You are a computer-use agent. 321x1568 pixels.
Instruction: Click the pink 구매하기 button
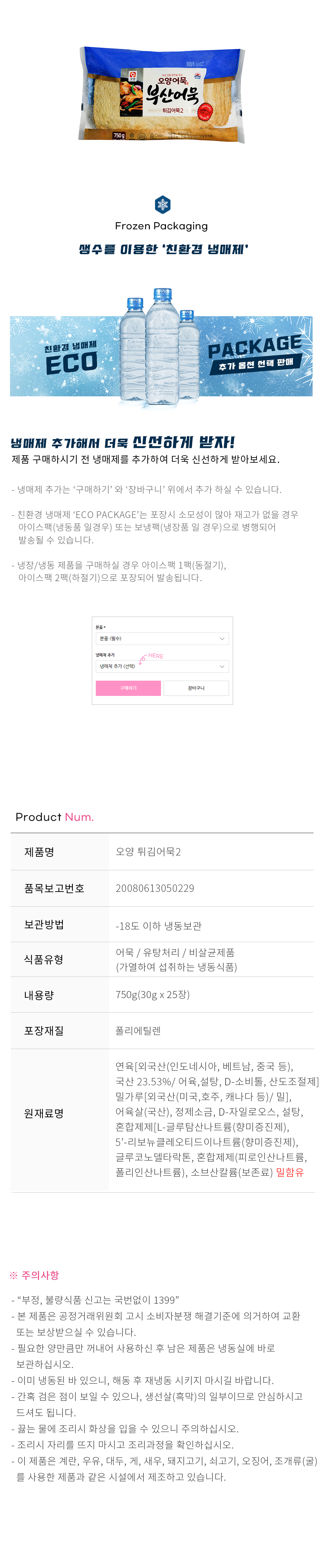(x=128, y=688)
